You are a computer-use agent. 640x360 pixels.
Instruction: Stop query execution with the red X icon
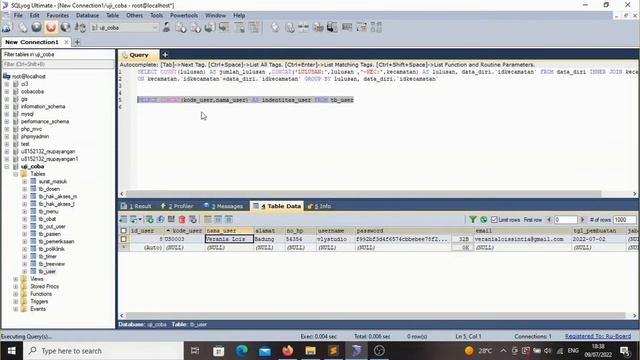pos(51,27)
